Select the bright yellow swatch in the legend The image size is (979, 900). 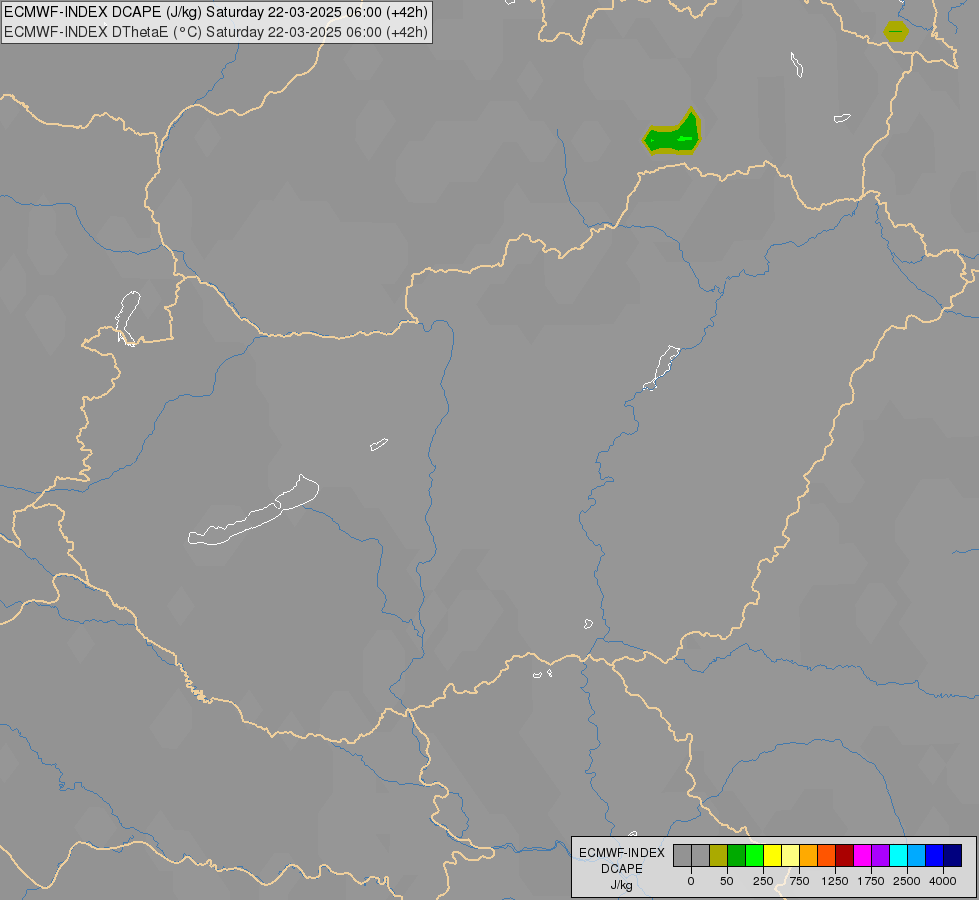tap(773, 855)
